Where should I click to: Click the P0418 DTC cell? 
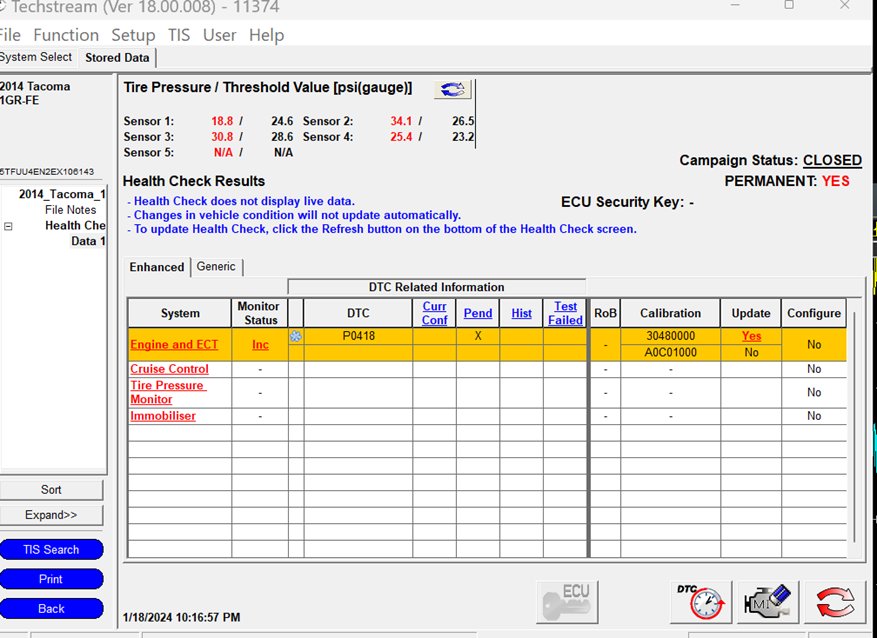359,336
